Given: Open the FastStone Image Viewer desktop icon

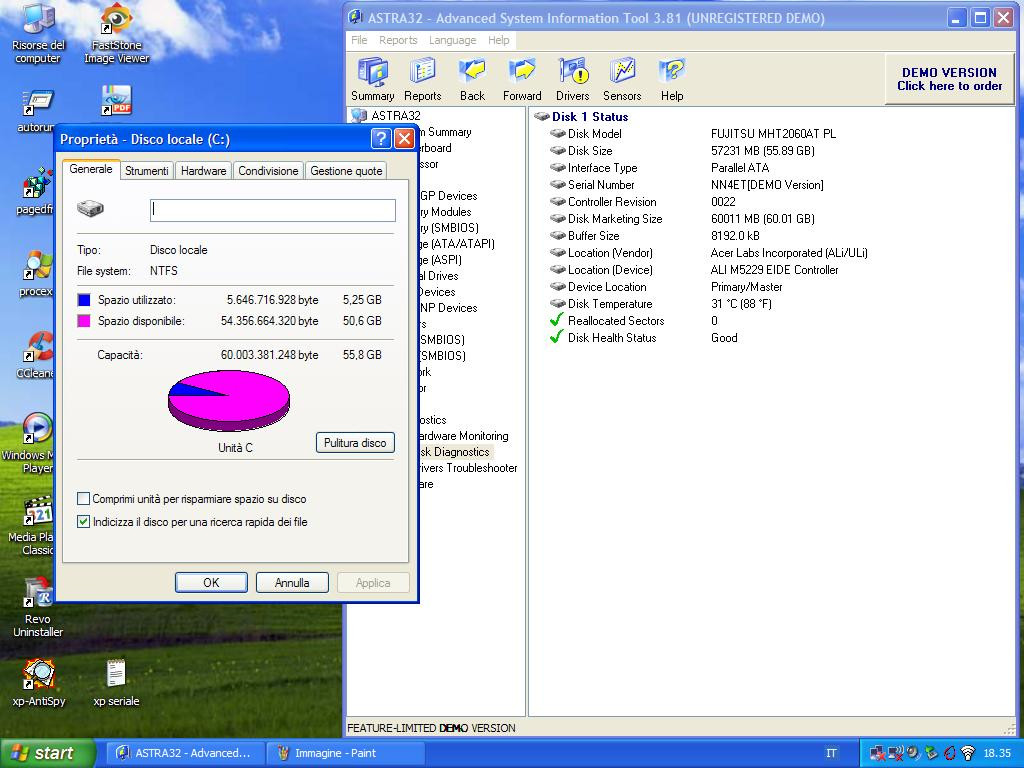Looking at the screenshot, I should [116, 33].
